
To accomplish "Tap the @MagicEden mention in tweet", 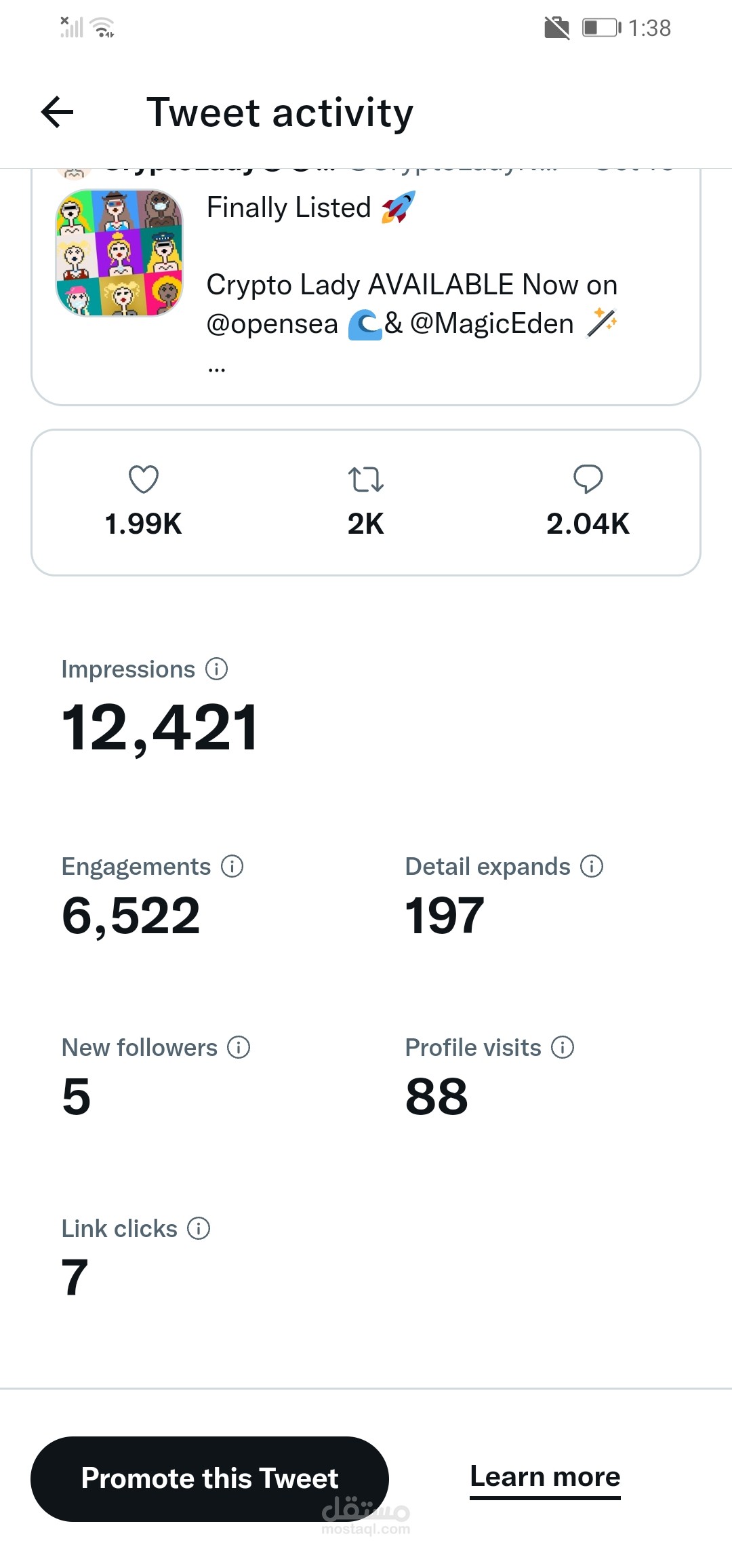I will 492,324.
